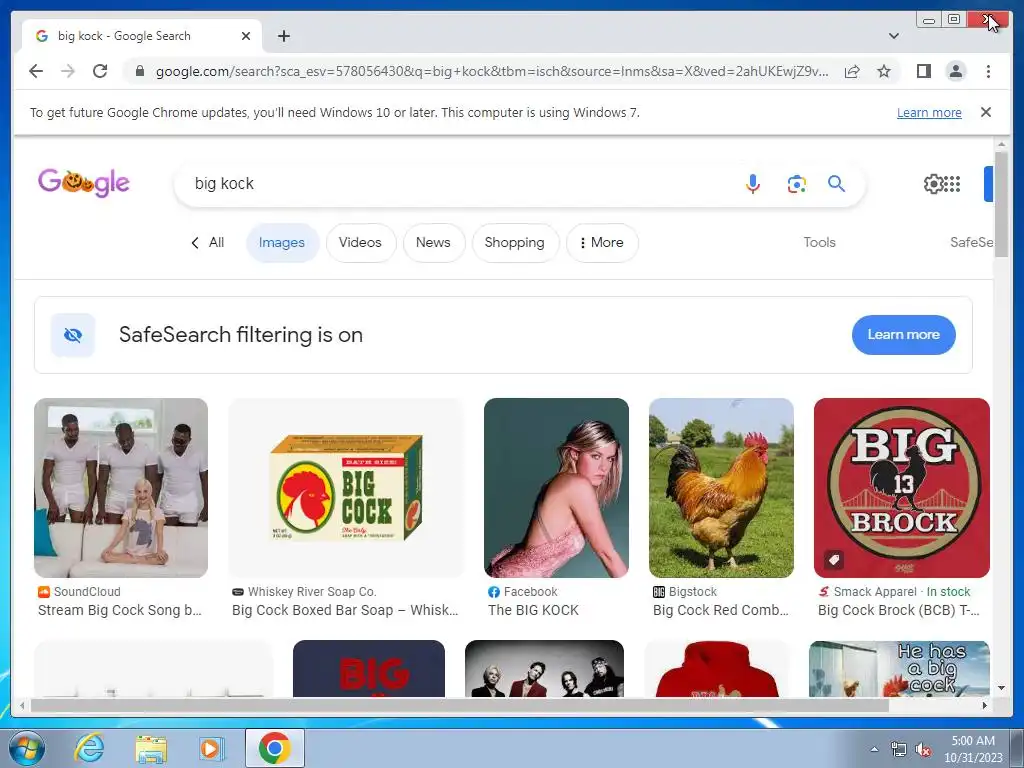This screenshot has width=1024, height=768.
Task: Click the blue Learn more SafeSearch button
Action: (x=903, y=335)
